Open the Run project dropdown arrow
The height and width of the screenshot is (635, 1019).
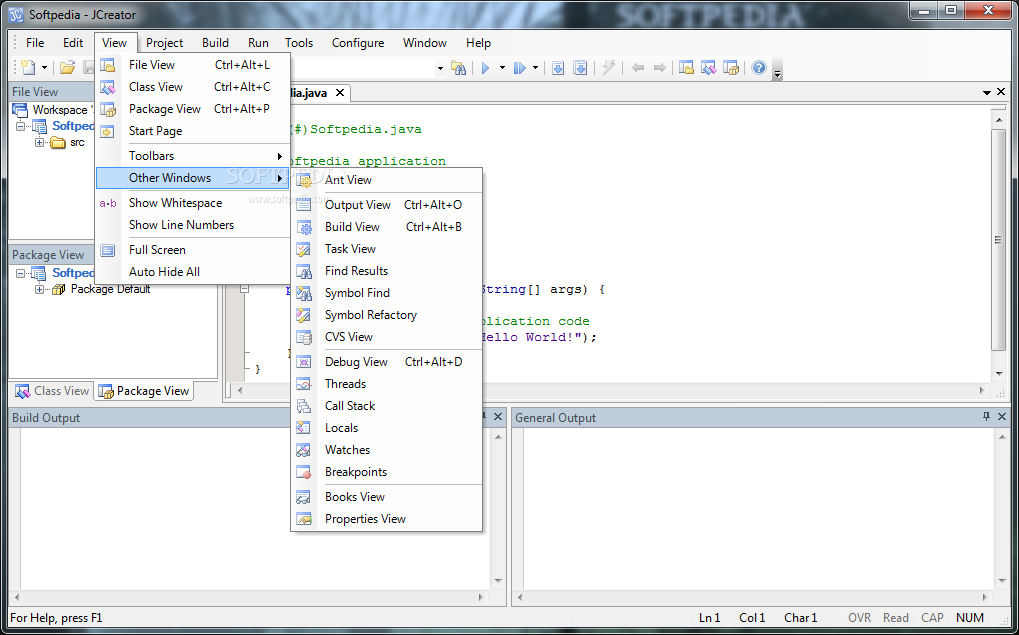coord(502,68)
